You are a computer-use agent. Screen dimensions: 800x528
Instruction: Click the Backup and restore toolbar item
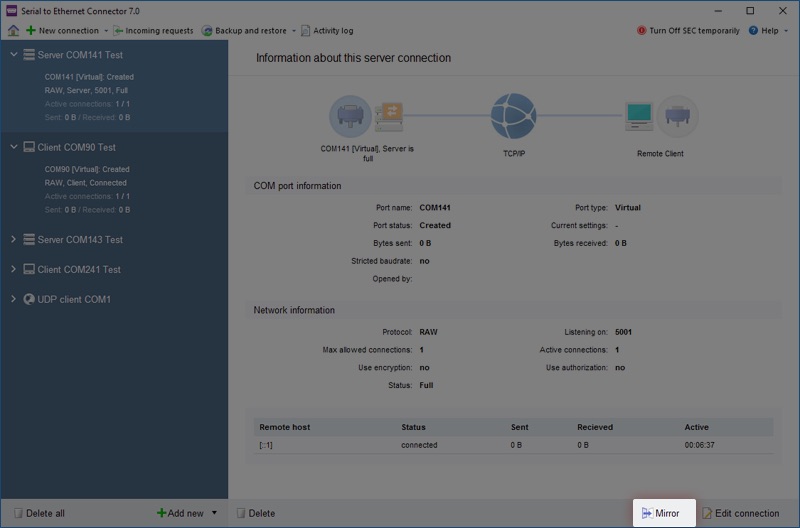[x=244, y=31]
